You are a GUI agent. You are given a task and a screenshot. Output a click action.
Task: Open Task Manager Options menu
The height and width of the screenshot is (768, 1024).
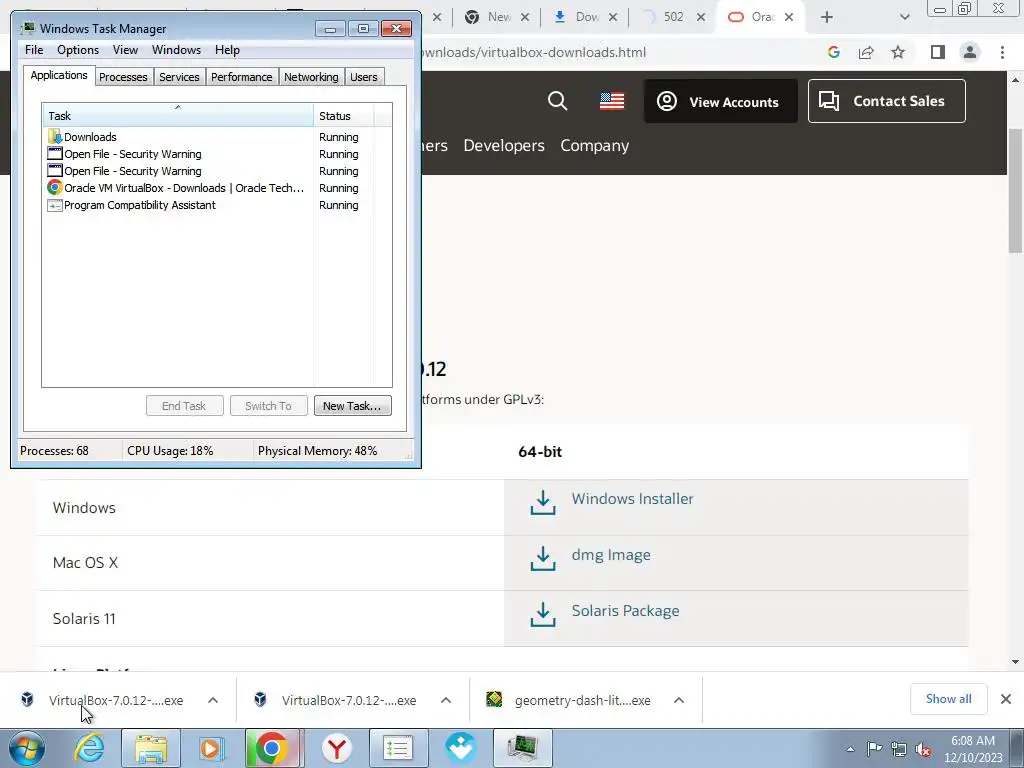point(78,50)
